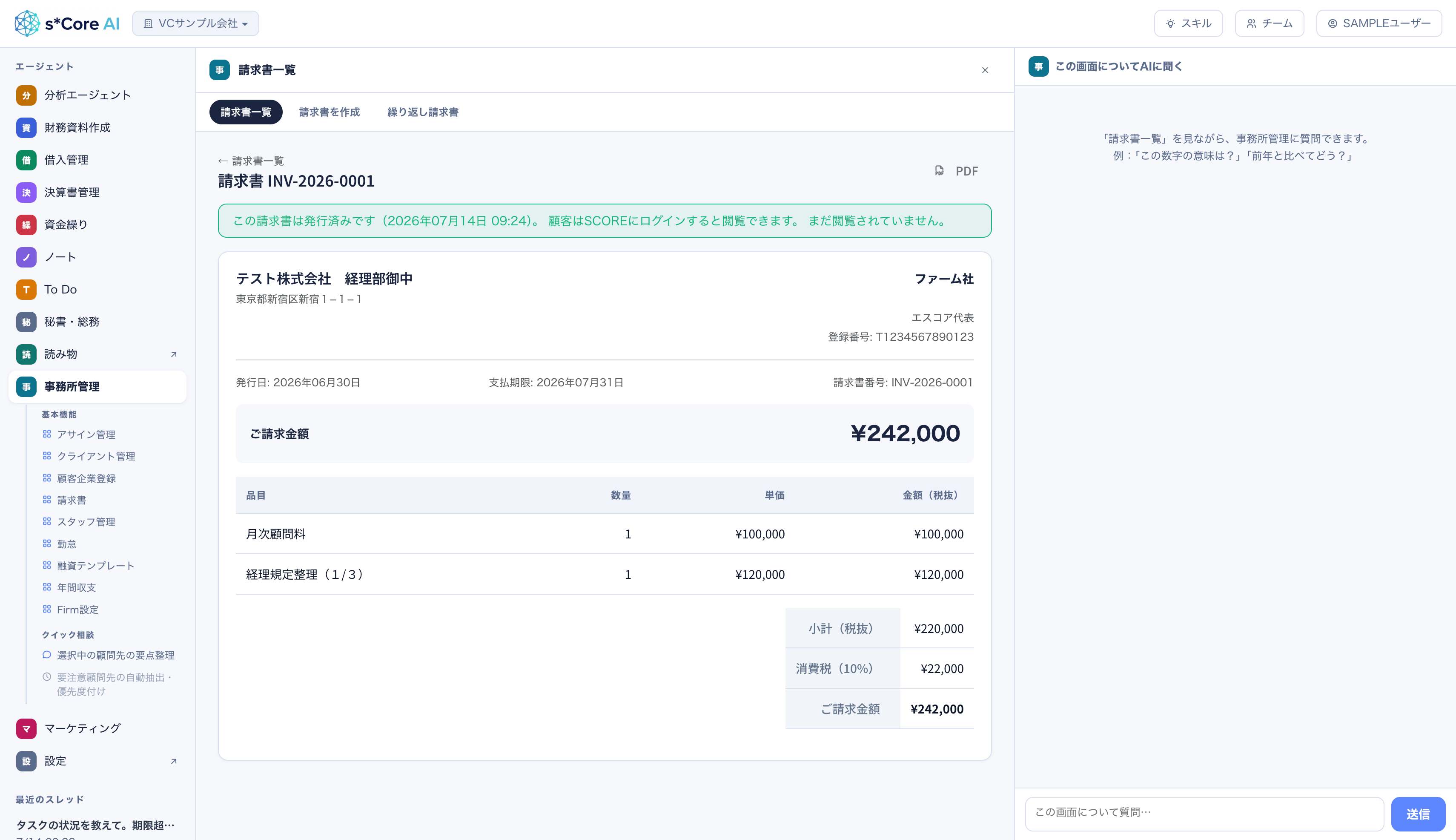
Task: Click the grid icon beside アサイン管理
Action: (x=47, y=434)
